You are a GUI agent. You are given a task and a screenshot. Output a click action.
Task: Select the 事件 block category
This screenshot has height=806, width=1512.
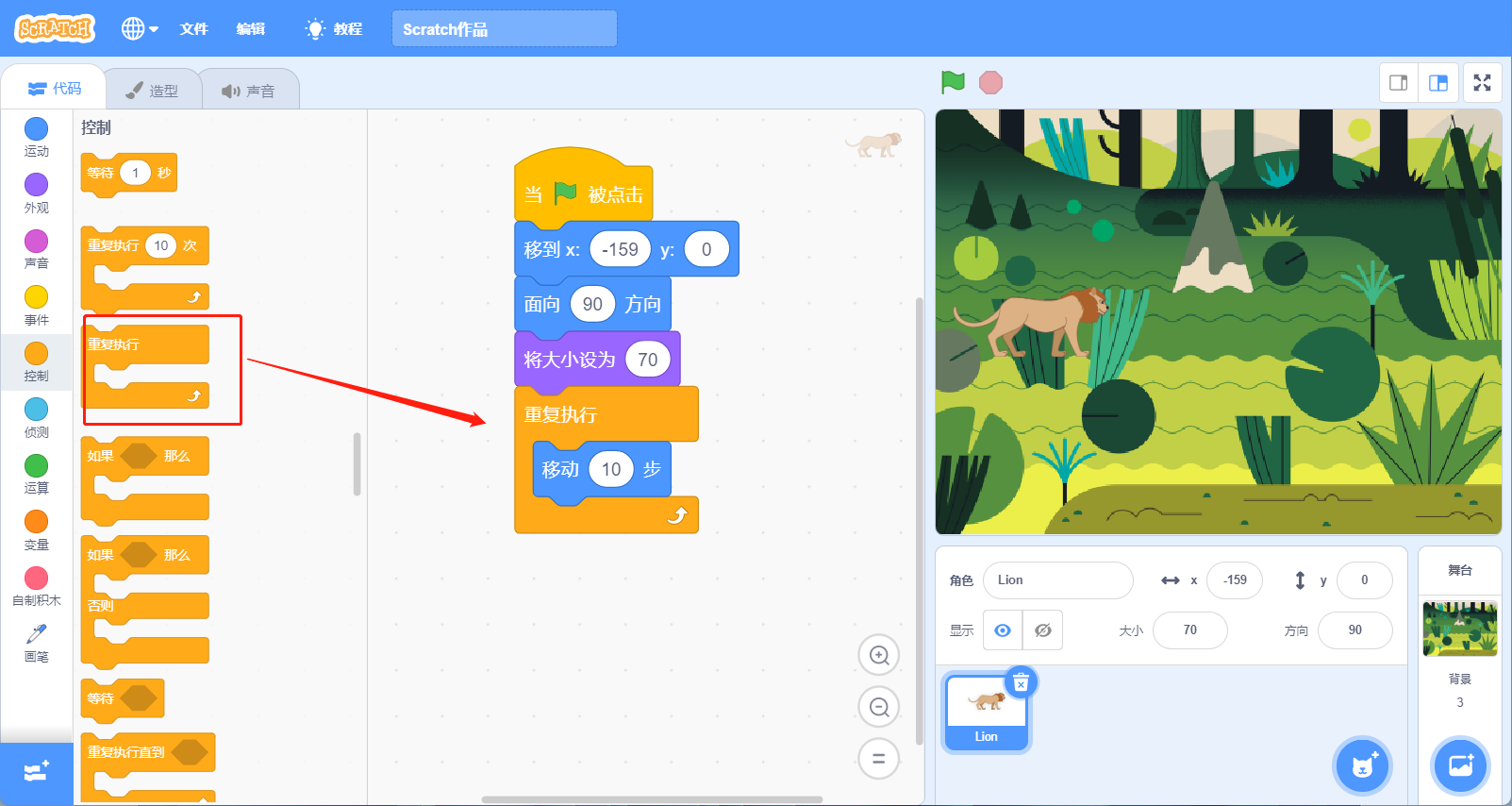click(x=36, y=306)
